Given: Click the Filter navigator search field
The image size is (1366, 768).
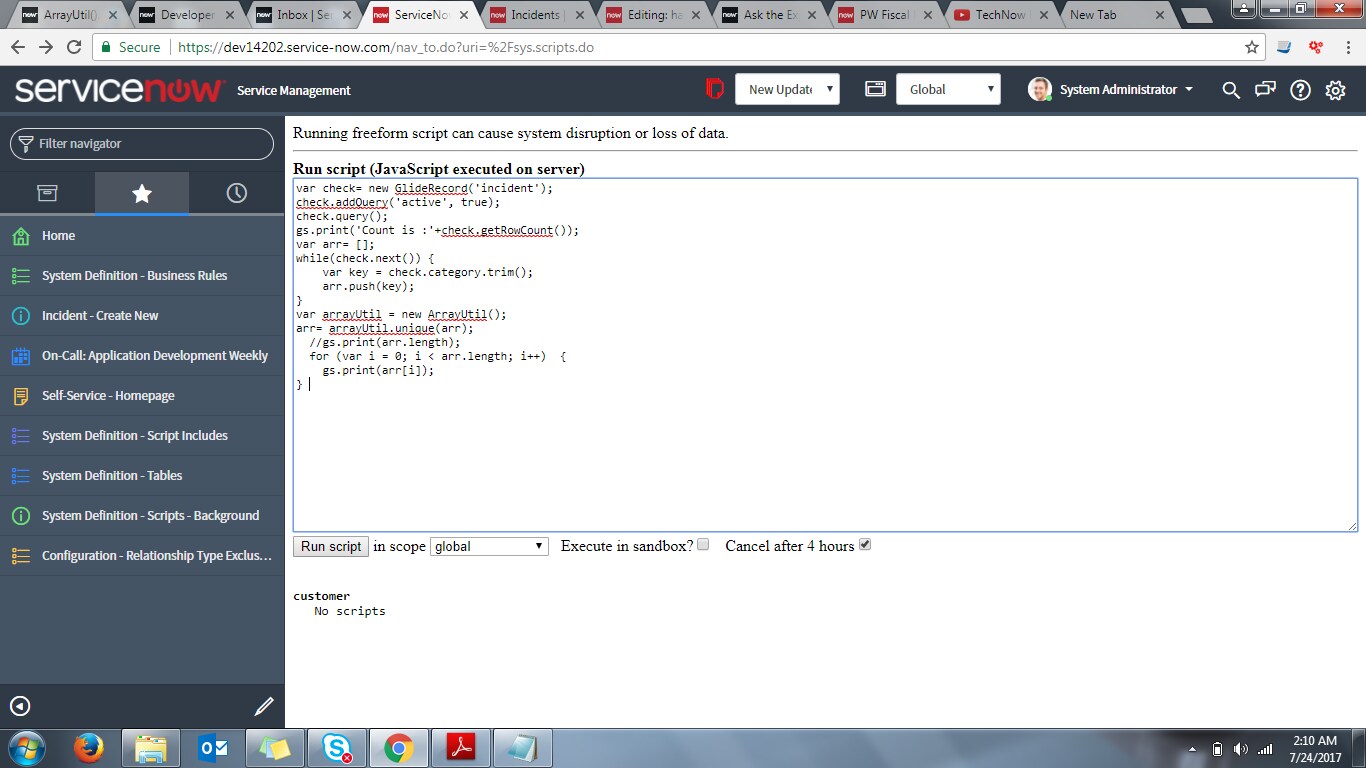Looking at the screenshot, I should pos(142,143).
